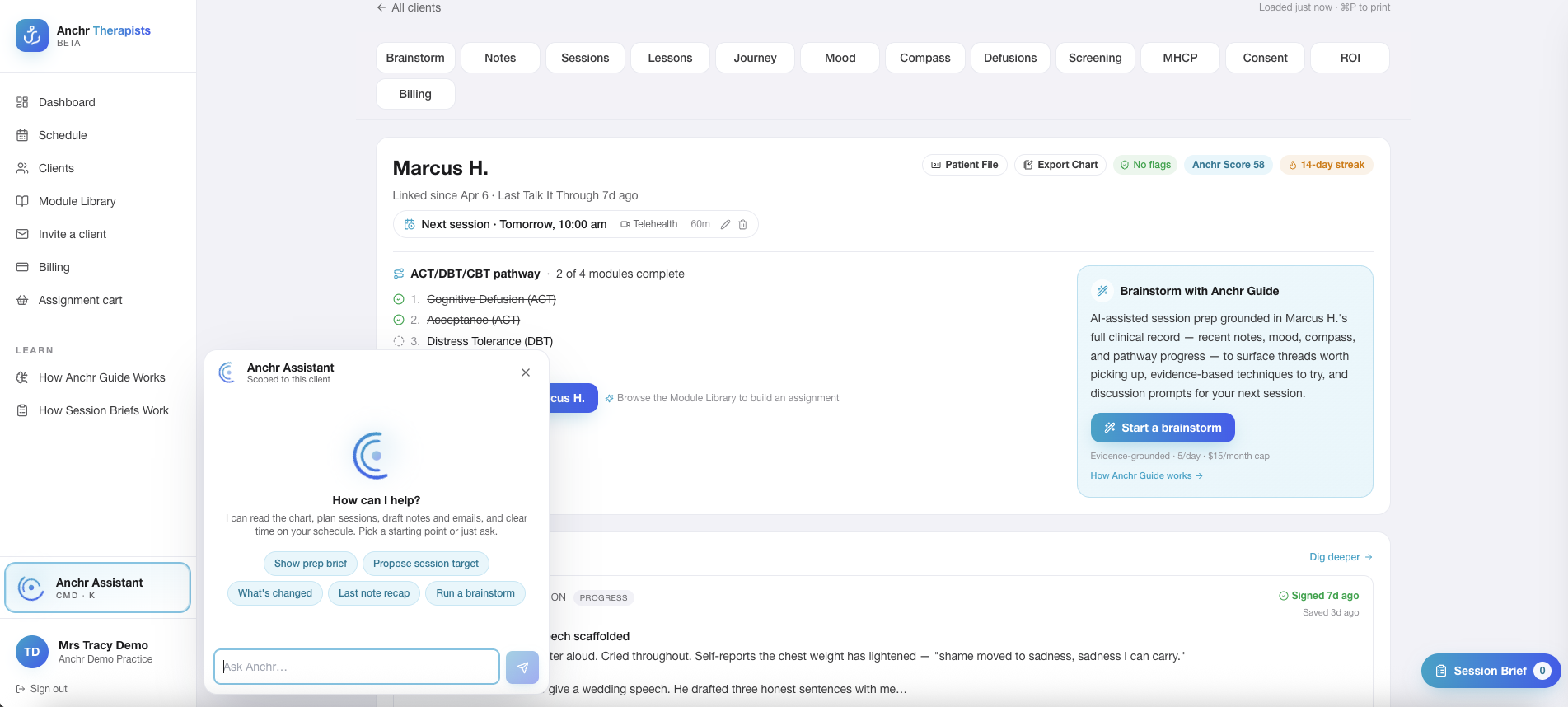Go to Clients via the people icon
This screenshot has height=707, width=1568.
tap(22, 168)
